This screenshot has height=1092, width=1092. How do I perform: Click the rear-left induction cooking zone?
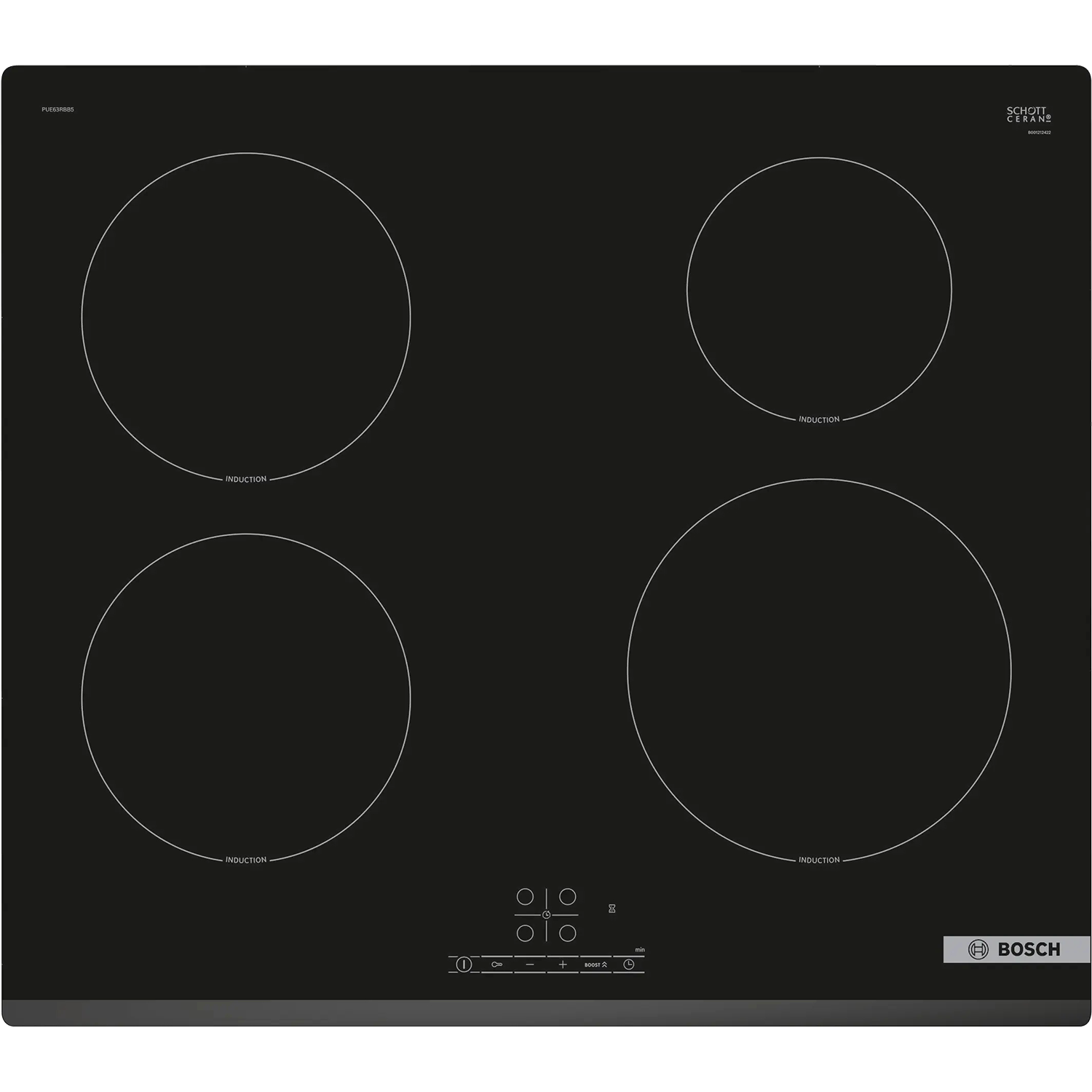246,317
